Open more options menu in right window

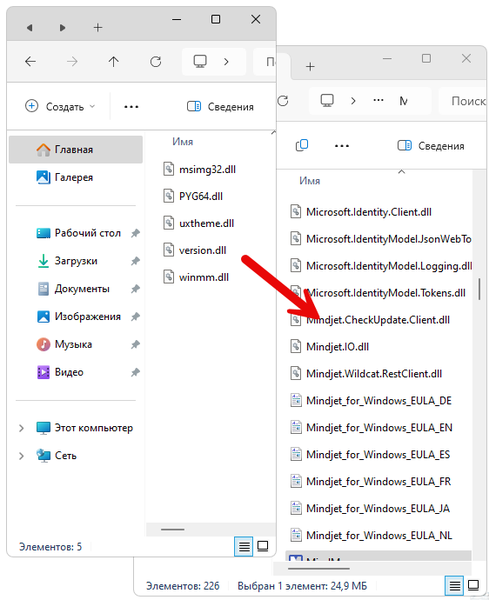tap(342, 146)
